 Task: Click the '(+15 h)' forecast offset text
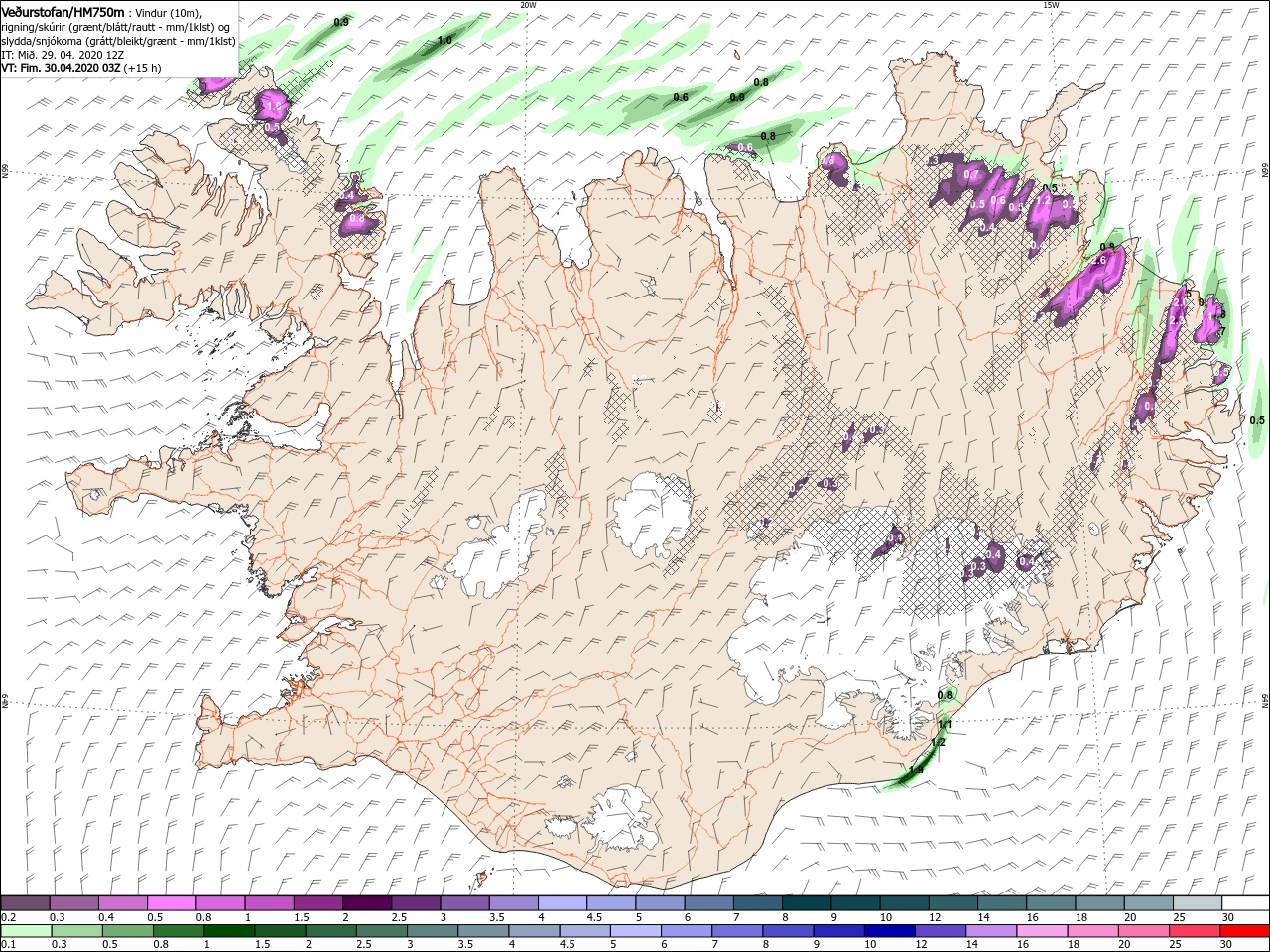[143, 68]
